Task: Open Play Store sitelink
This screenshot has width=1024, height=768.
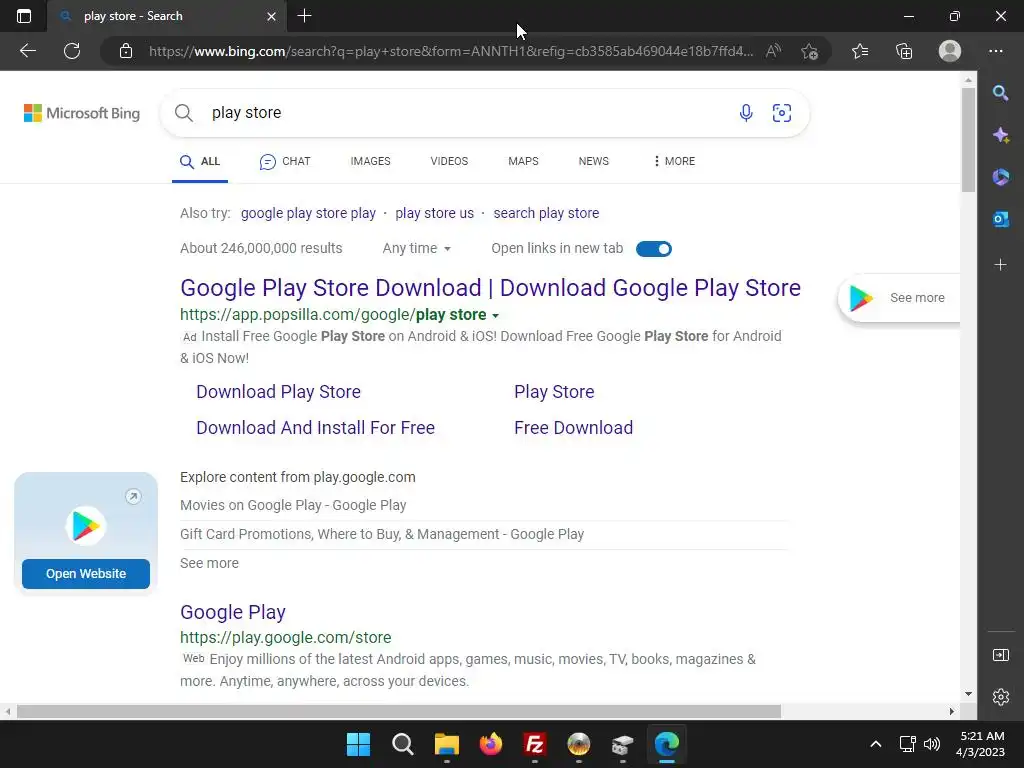Action: (x=554, y=392)
